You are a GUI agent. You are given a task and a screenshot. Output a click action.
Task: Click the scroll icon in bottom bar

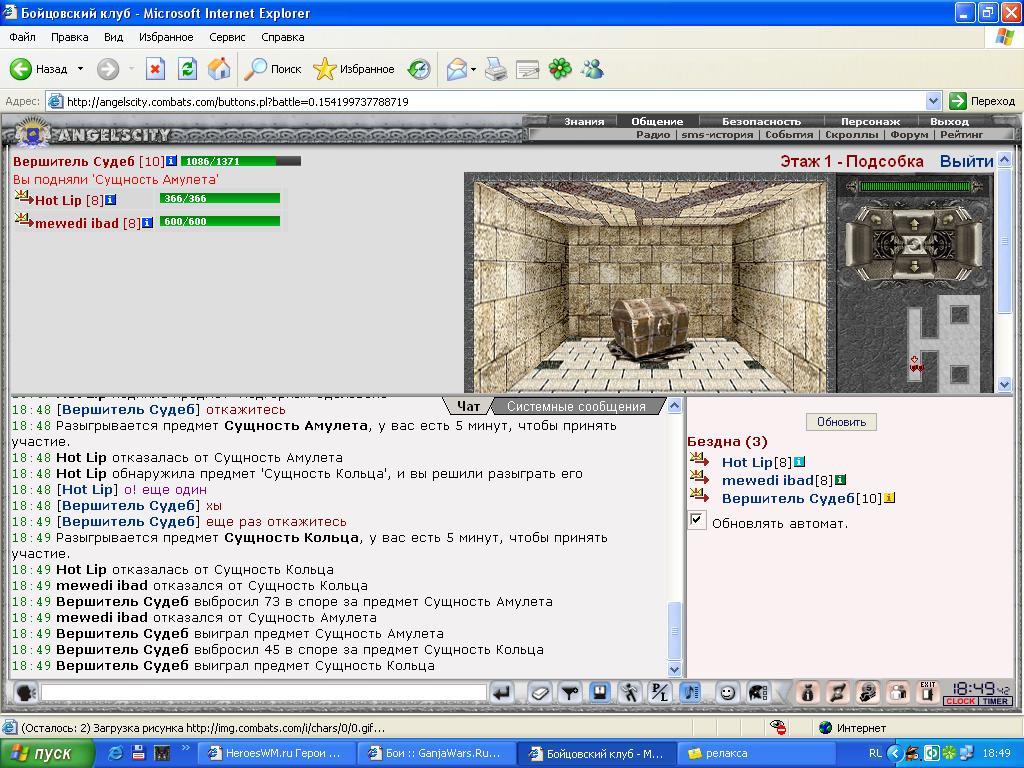838,693
